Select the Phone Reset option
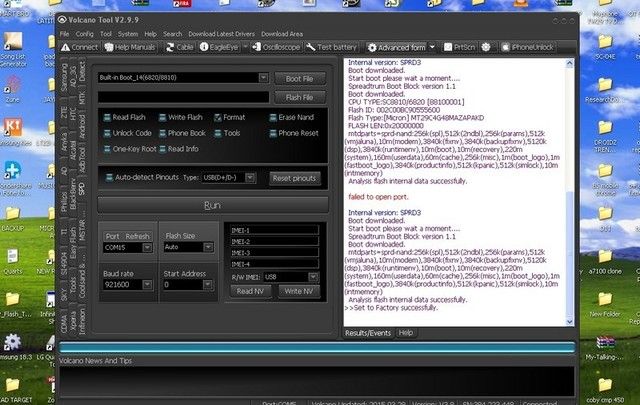This screenshot has height=405, width=640. click(x=293, y=133)
